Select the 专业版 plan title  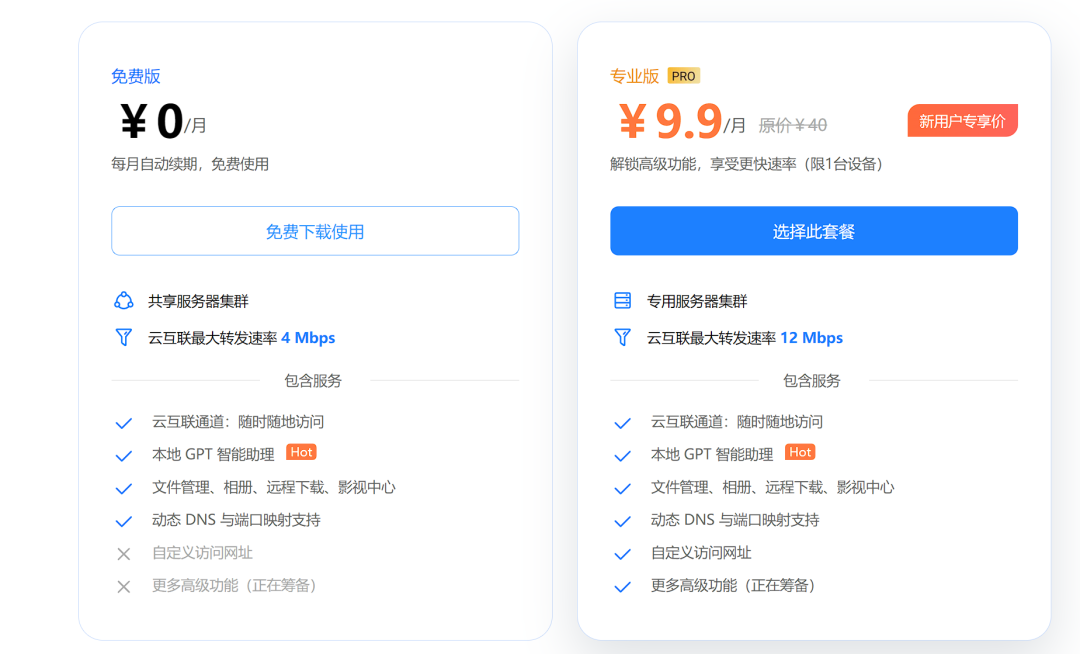tap(634, 76)
